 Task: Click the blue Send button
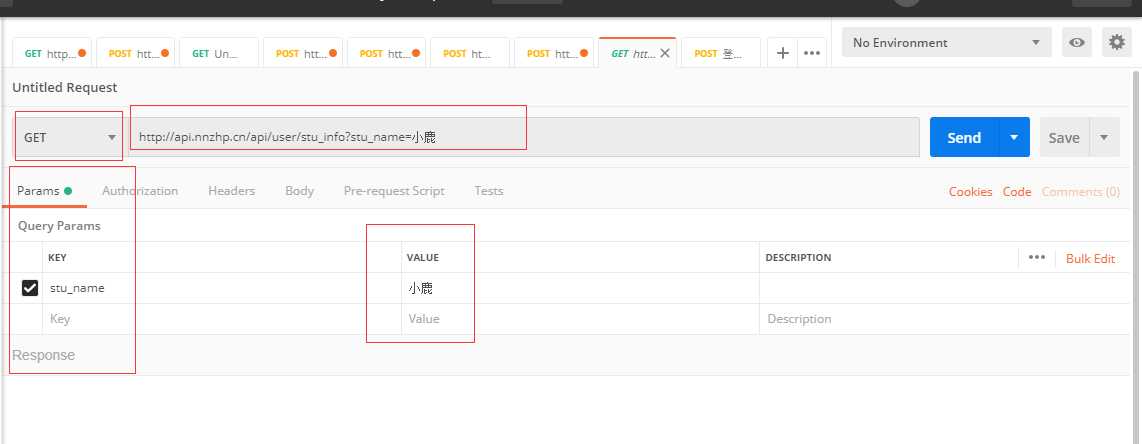point(964,137)
